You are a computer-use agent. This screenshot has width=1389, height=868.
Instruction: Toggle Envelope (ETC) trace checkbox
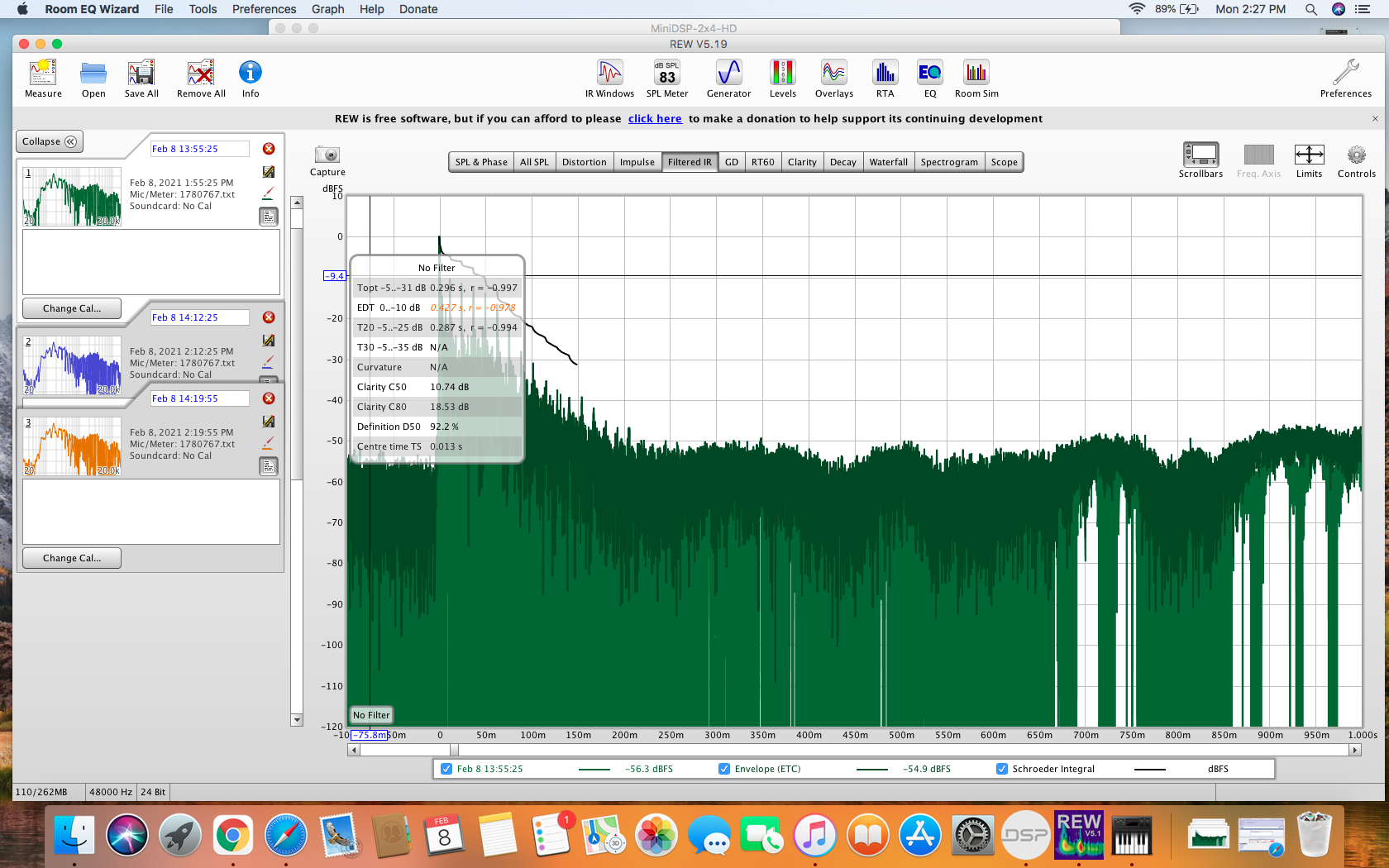coord(724,769)
